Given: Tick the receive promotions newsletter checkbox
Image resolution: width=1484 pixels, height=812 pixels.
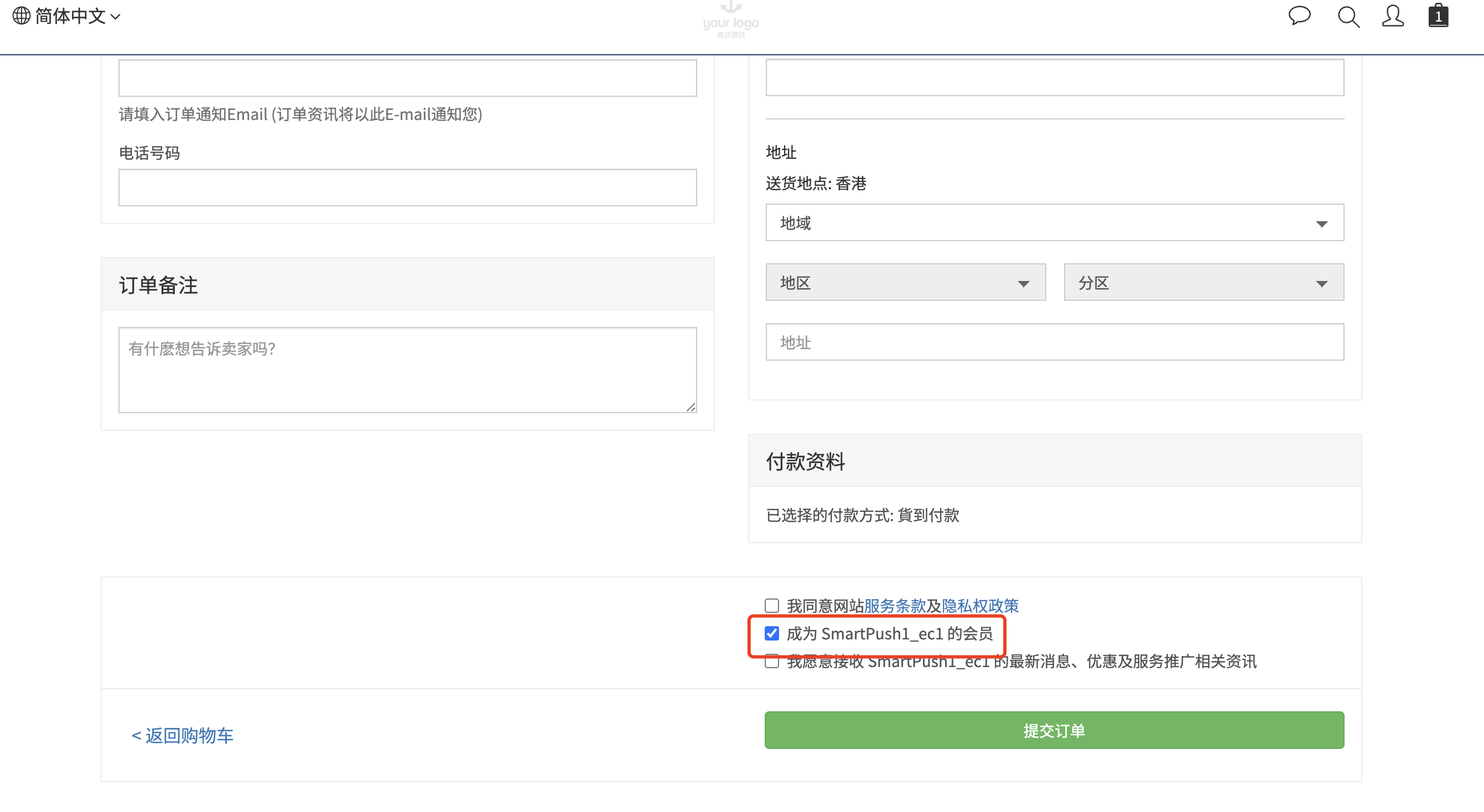Looking at the screenshot, I should [x=771, y=661].
